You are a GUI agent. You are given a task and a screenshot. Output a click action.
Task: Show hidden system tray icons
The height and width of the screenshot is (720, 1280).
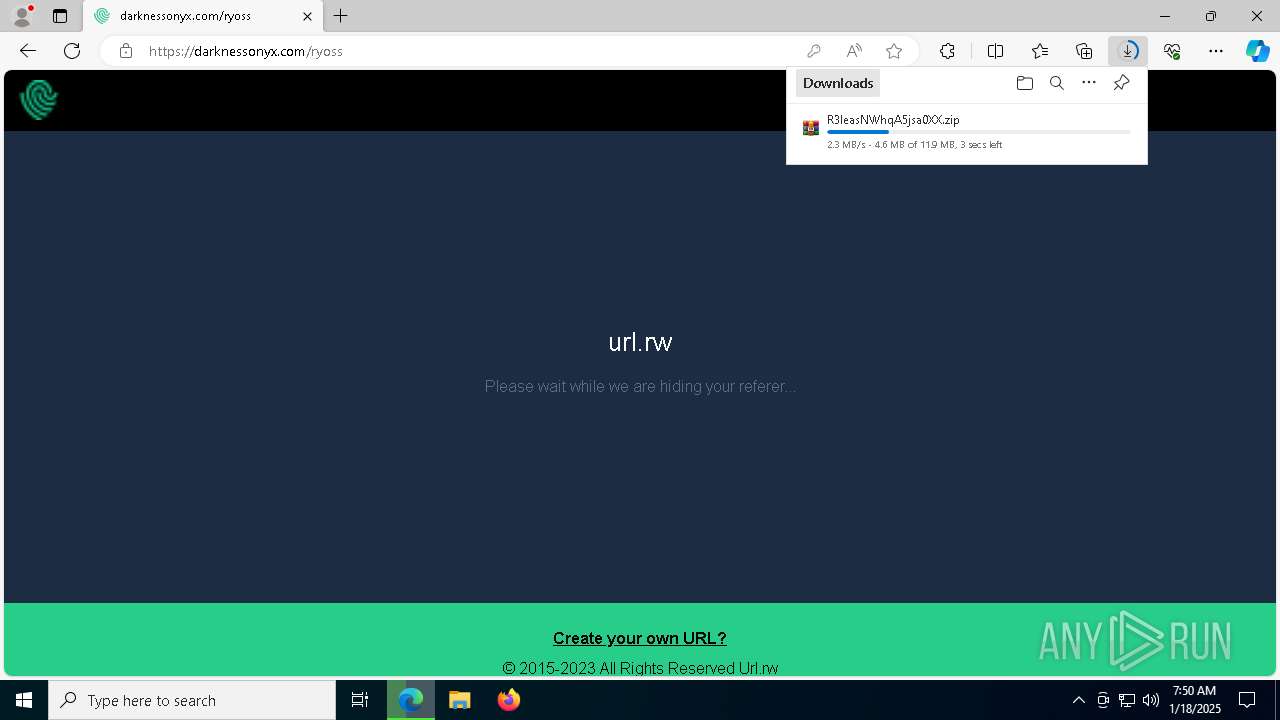1078,700
